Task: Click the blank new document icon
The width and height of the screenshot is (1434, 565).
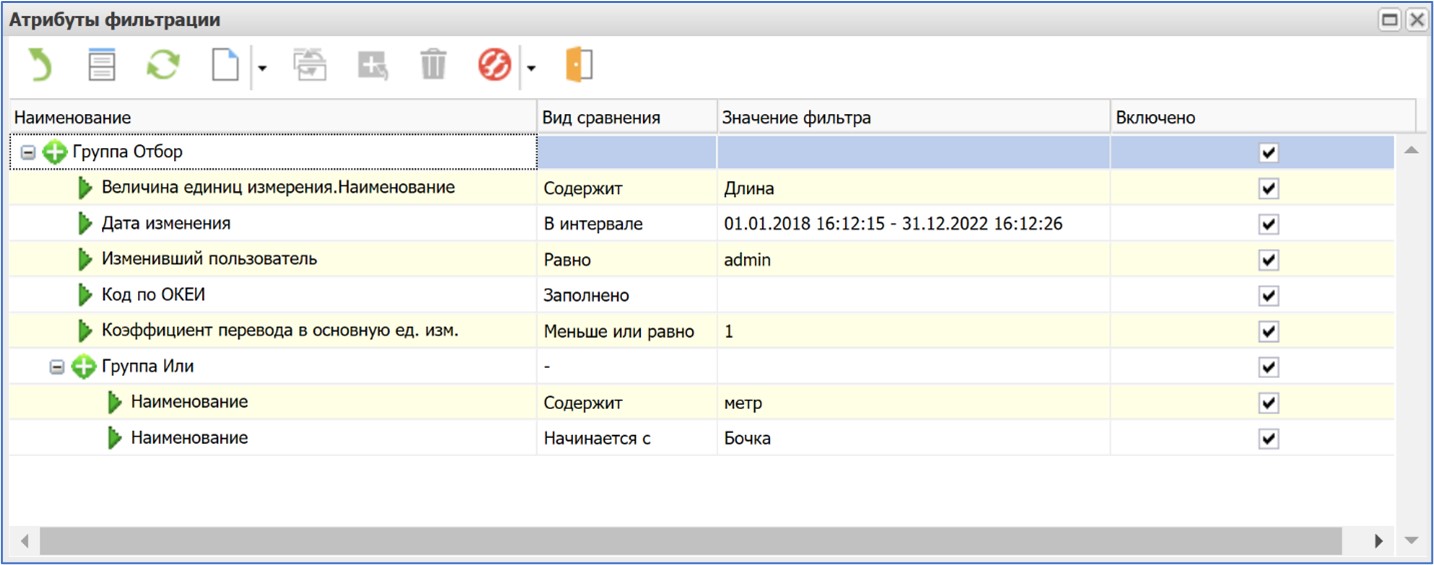Action: [x=226, y=66]
